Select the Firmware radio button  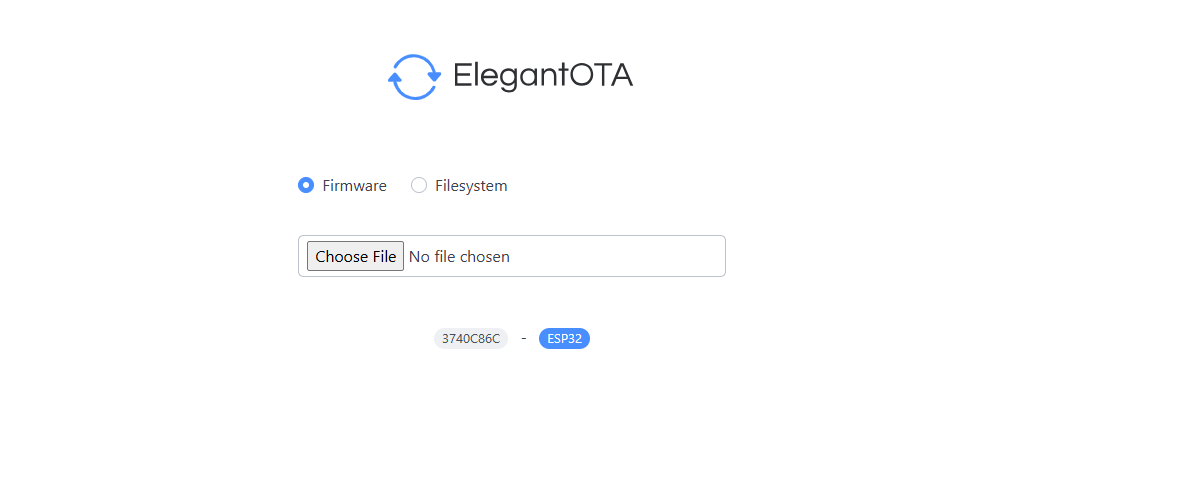306,185
